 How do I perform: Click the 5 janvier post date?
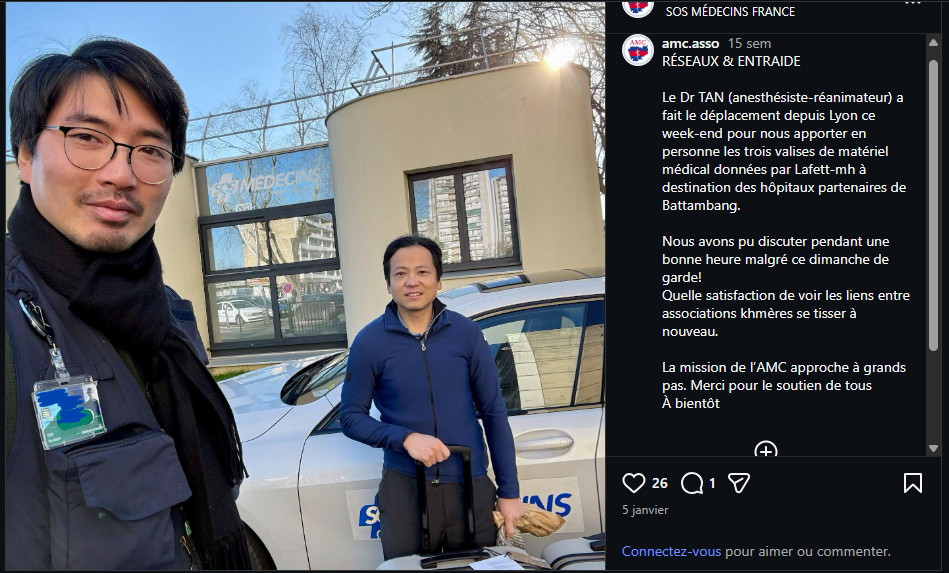pos(645,510)
